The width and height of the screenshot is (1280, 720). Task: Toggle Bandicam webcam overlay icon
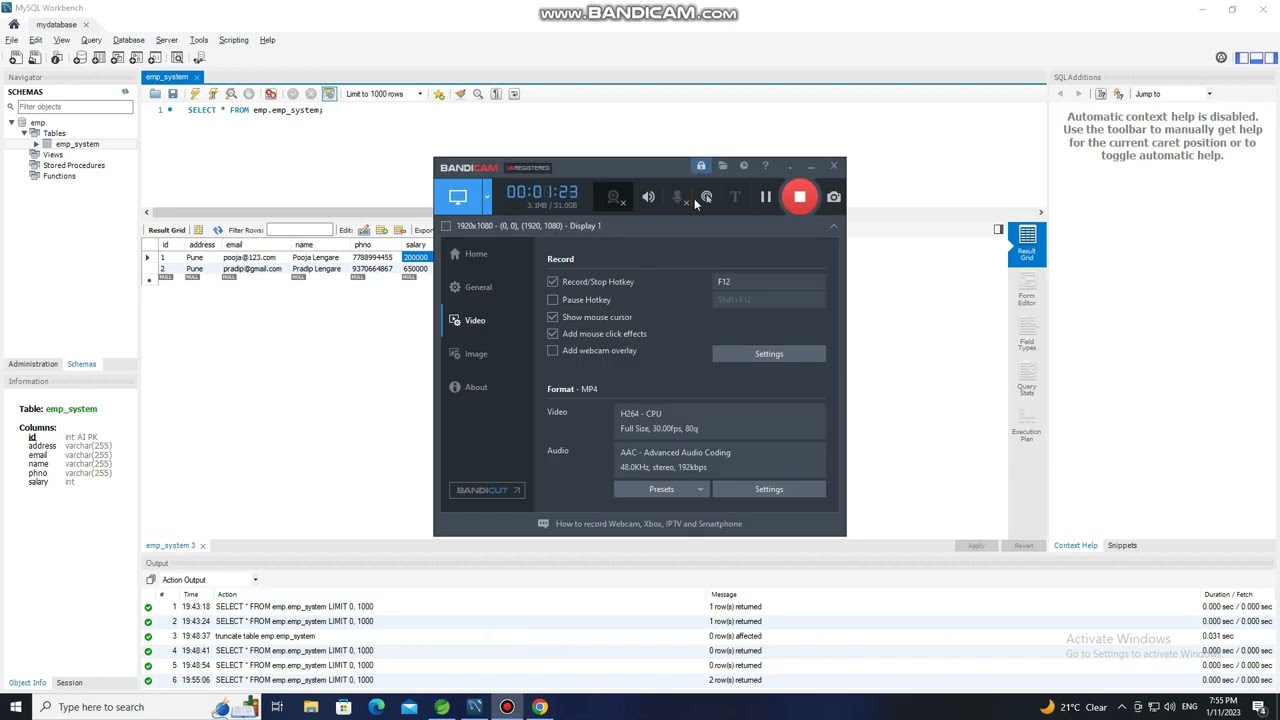615,197
